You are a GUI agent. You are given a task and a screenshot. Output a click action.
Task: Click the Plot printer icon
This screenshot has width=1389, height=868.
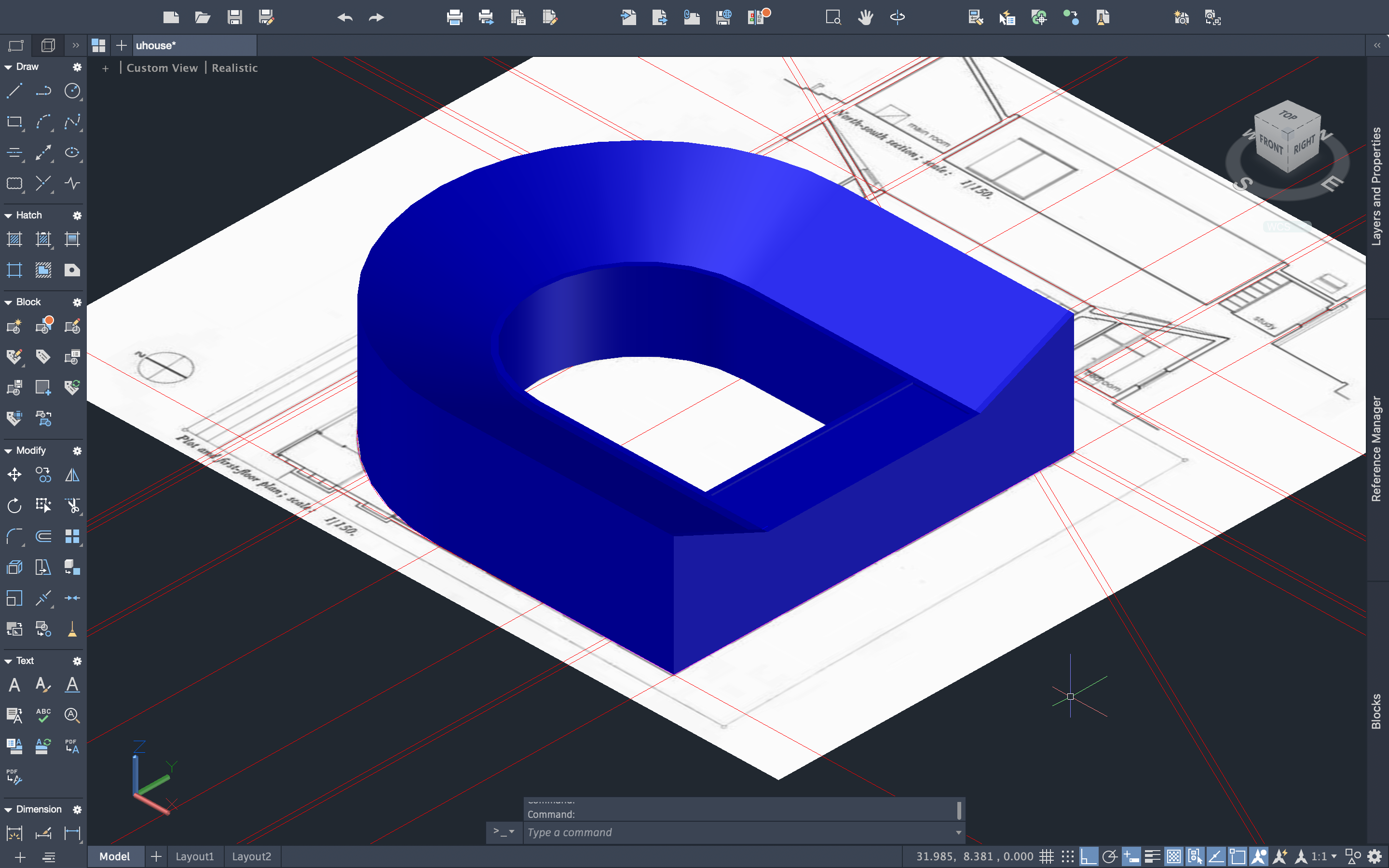click(x=455, y=17)
